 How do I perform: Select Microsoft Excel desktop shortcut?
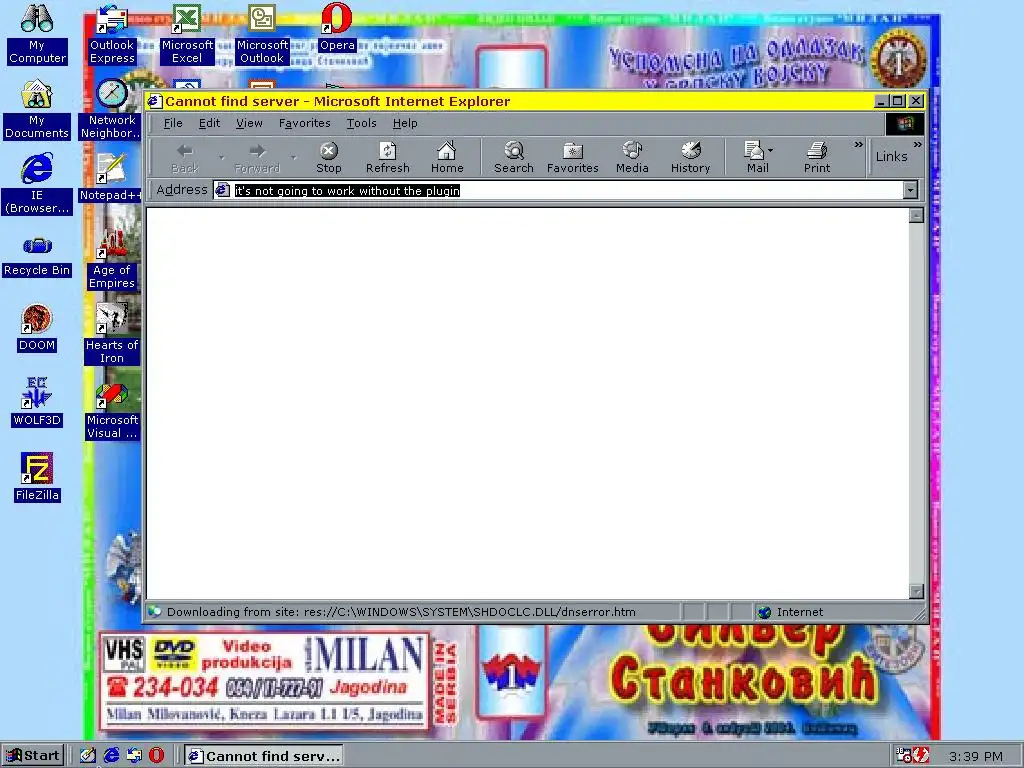(x=187, y=34)
